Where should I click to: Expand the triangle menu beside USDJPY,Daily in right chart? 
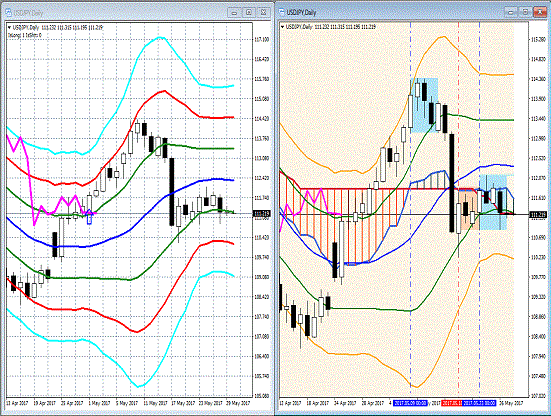pyautogui.click(x=282, y=27)
